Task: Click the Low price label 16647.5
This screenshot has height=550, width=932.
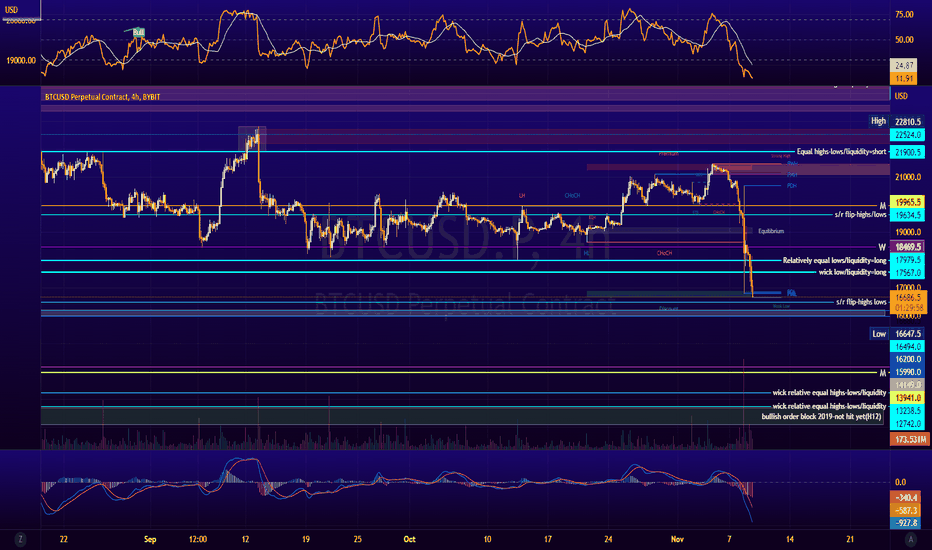Action: click(908, 334)
